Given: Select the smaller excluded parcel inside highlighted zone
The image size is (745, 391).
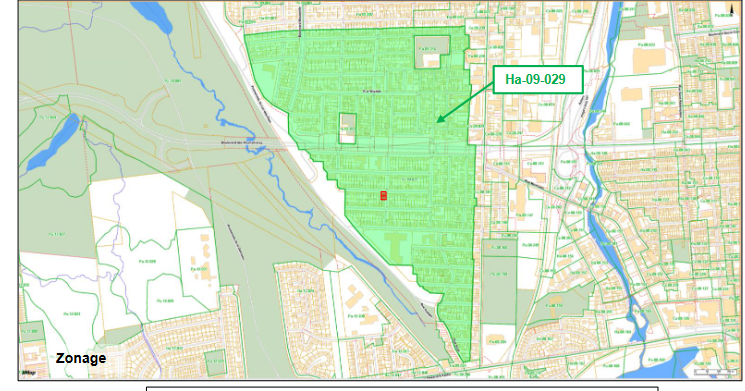Looking at the screenshot, I should coord(347,128).
